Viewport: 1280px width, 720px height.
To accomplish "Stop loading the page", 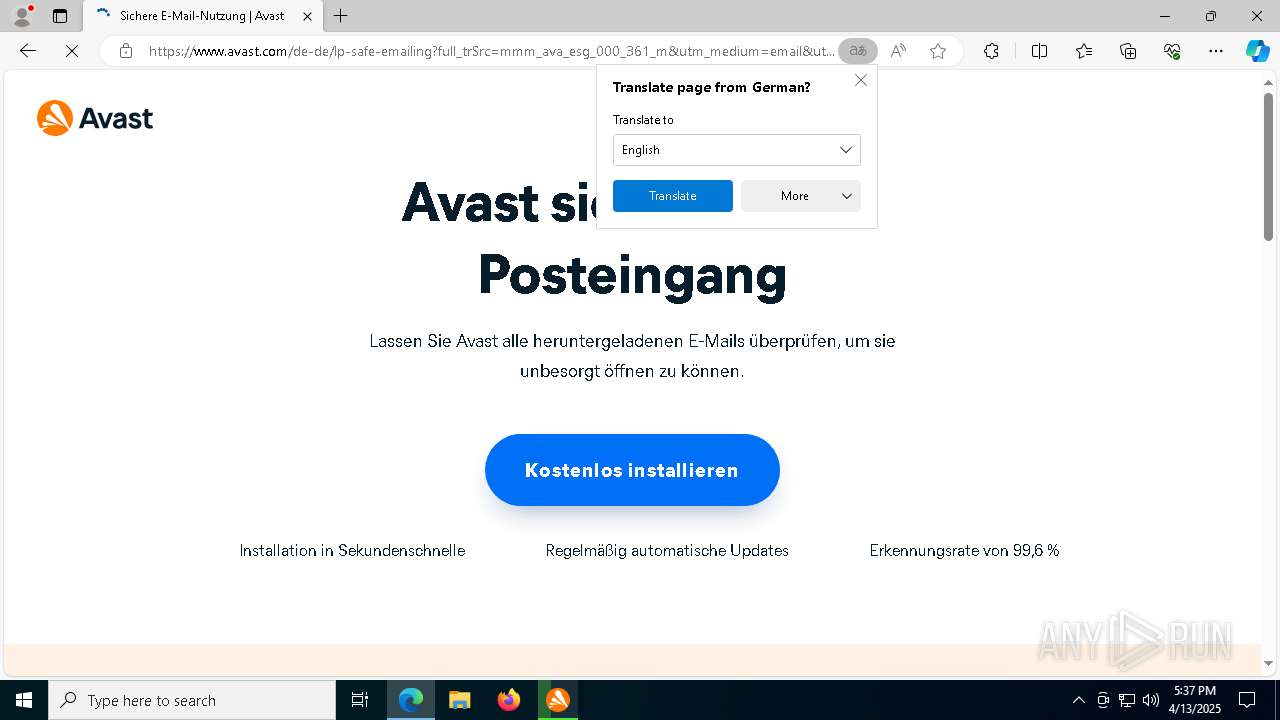I will point(72,51).
